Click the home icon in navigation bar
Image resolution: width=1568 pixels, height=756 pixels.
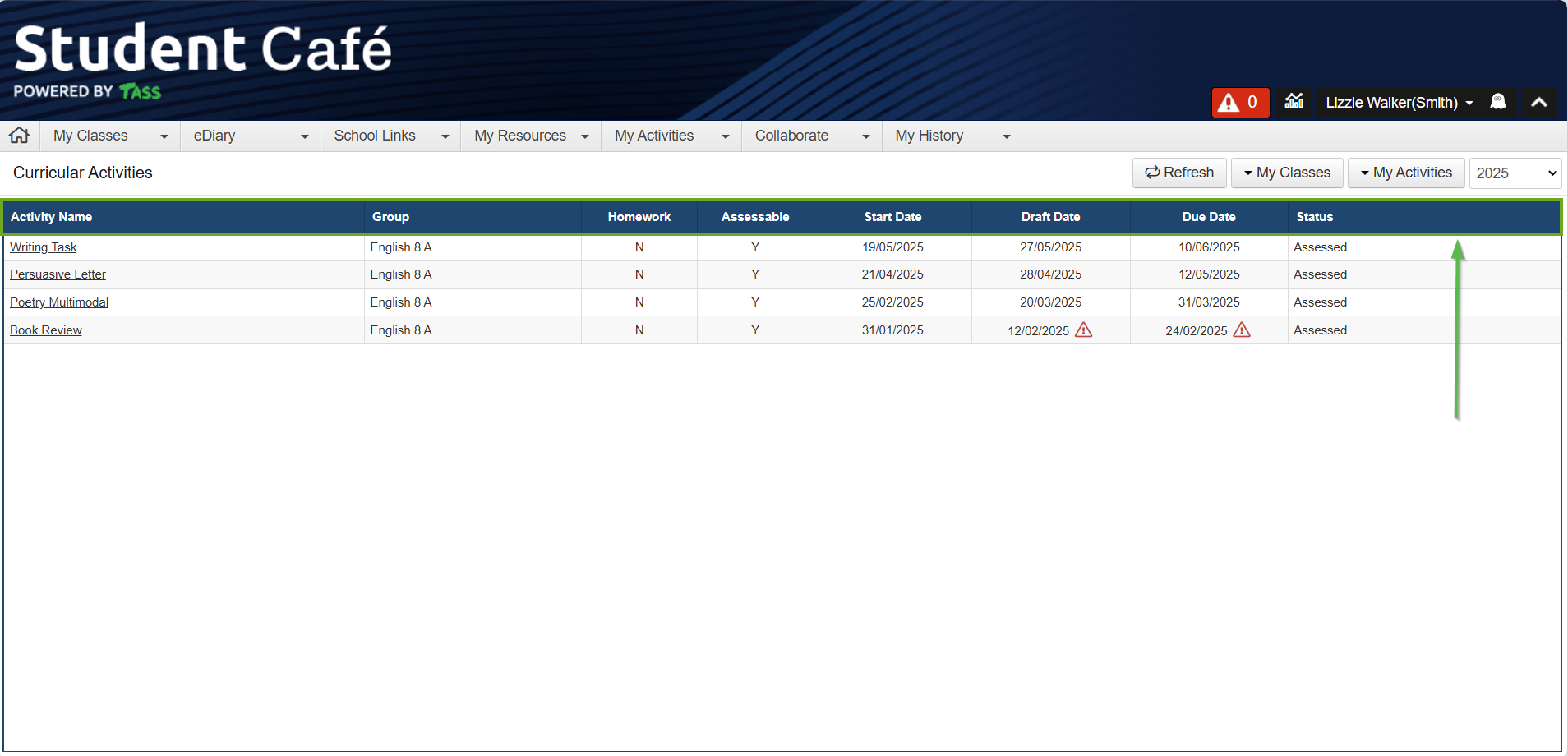(20, 136)
